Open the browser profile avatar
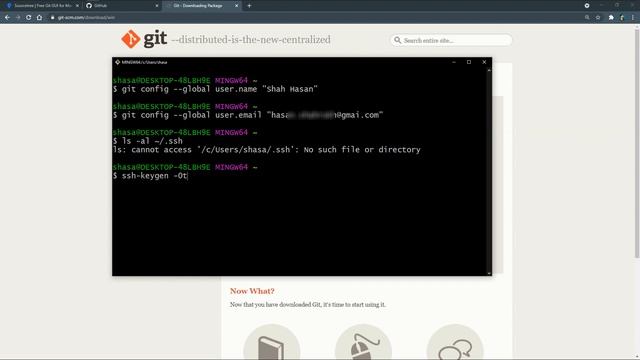 click(622, 18)
